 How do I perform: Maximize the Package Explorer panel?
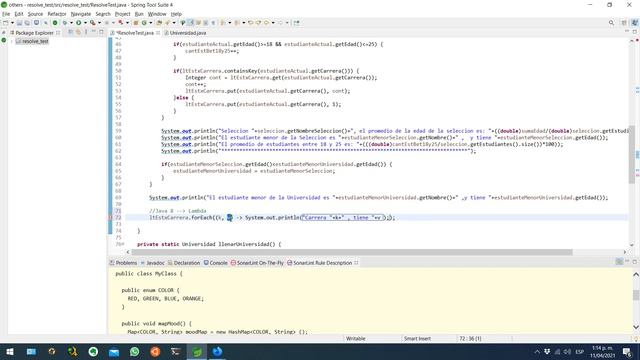pyautogui.click(x=101, y=32)
